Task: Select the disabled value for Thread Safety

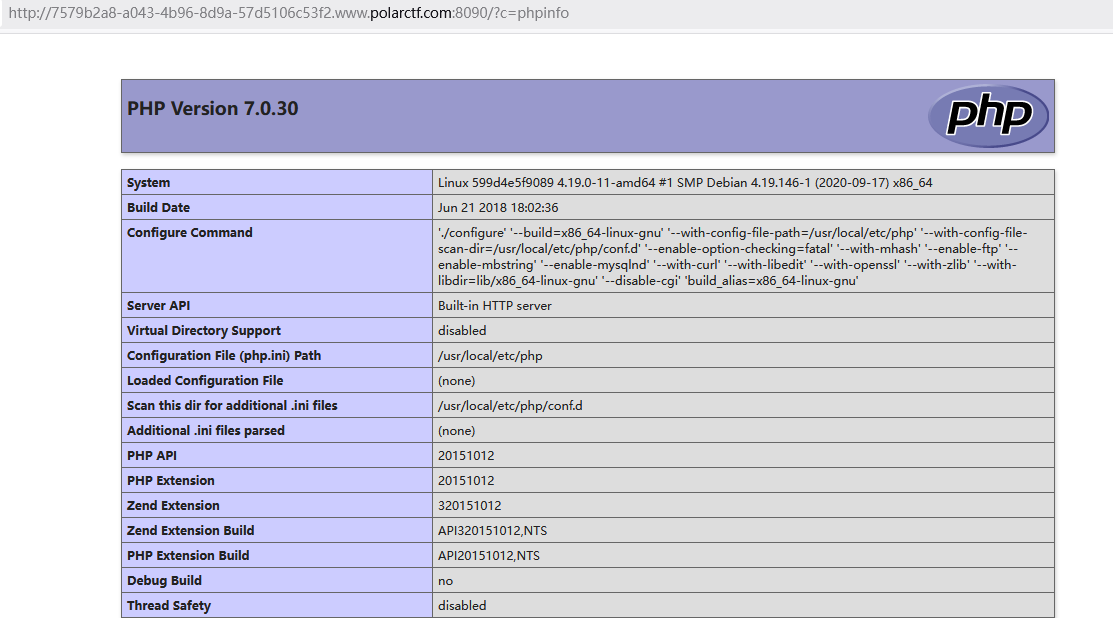Action: (x=462, y=605)
